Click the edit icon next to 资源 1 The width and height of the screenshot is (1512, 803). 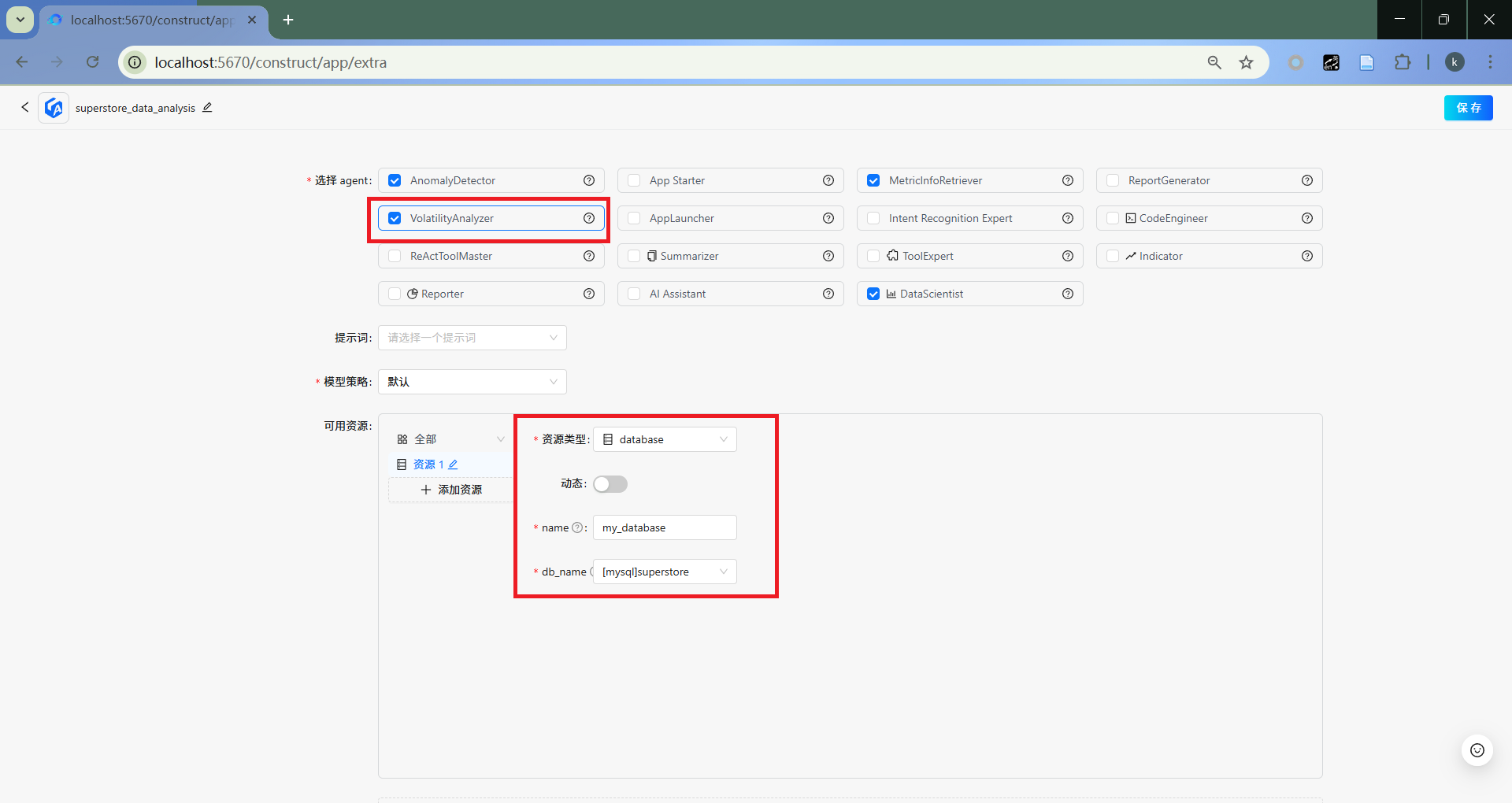click(x=454, y=464)
